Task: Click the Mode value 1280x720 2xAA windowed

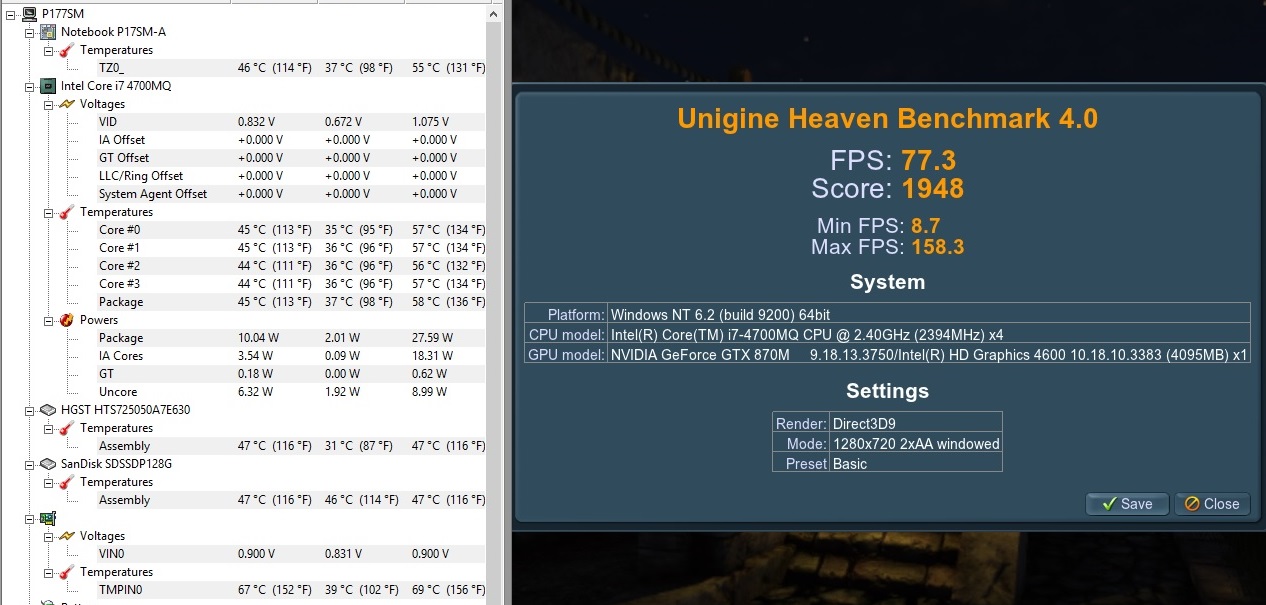Action: tap(916, 443)
